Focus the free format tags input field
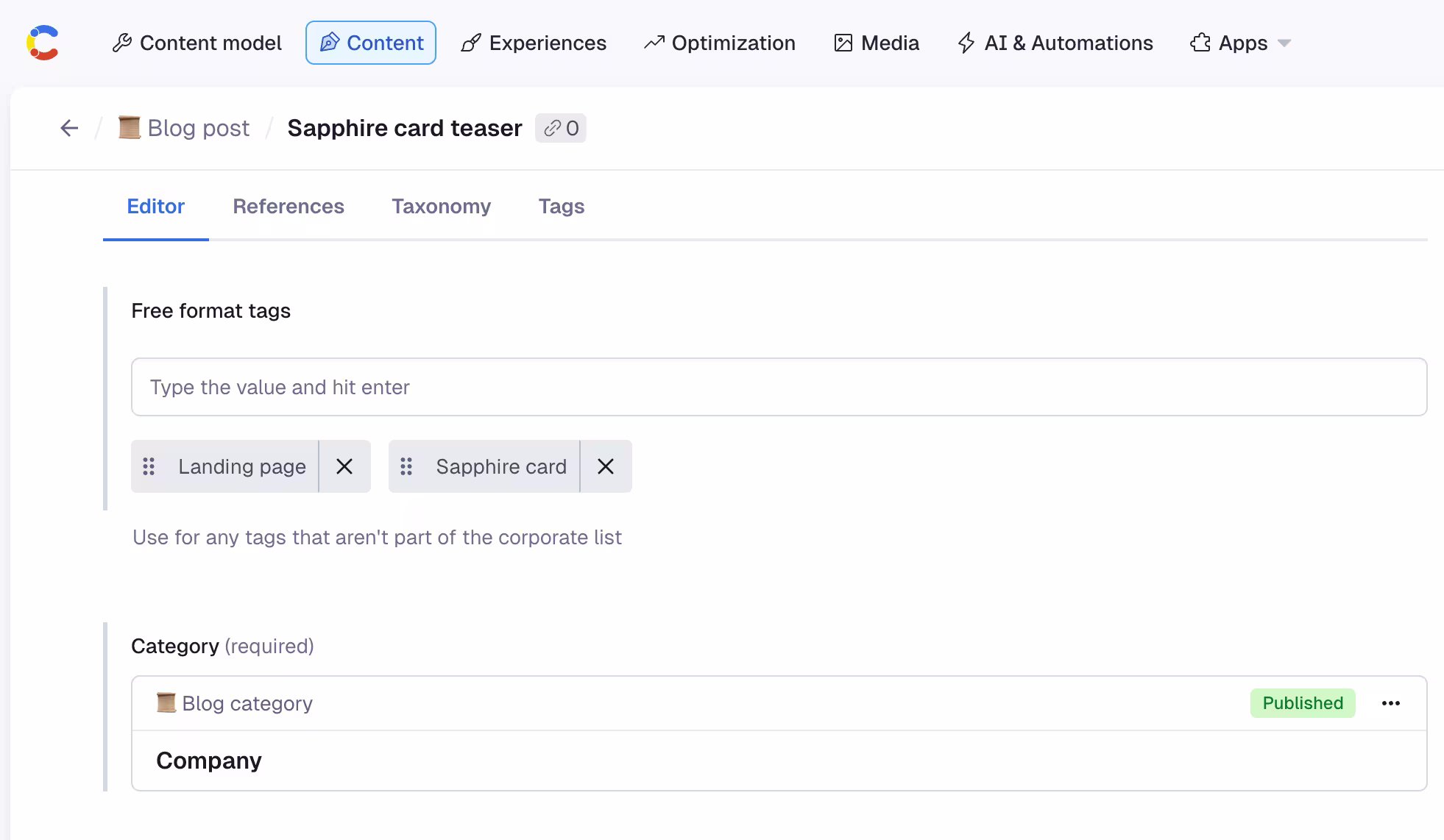 click(779, 387)
